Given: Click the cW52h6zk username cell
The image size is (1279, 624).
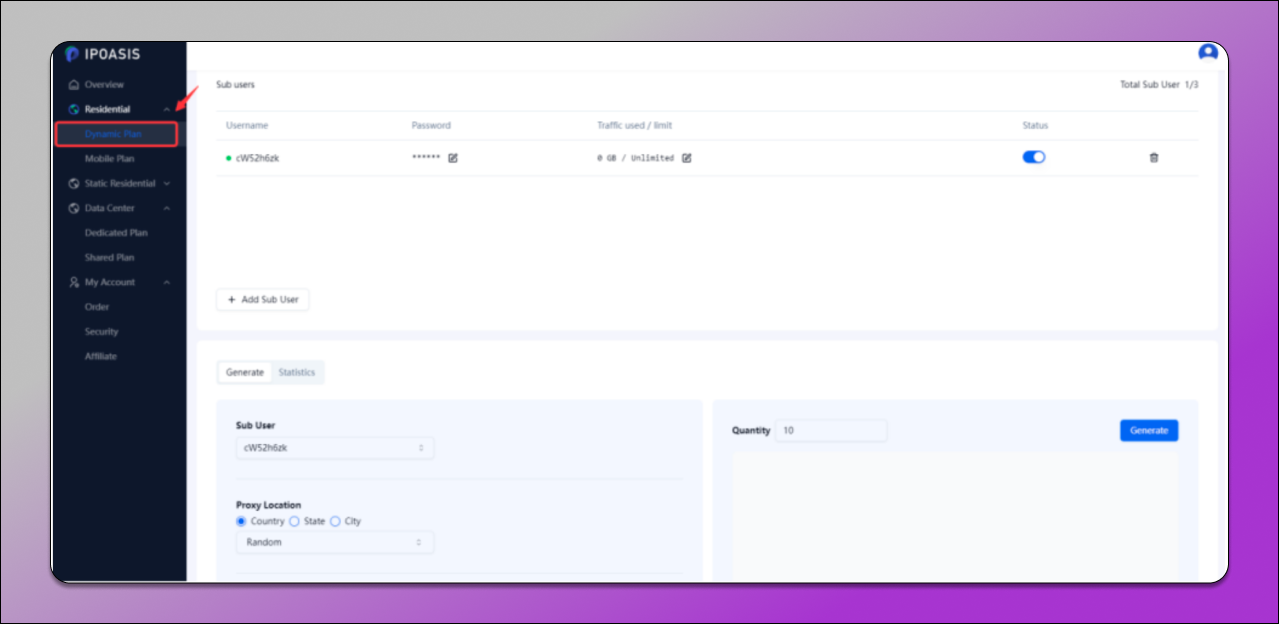Looking at the screenshot, I should [x=257, y=158].
